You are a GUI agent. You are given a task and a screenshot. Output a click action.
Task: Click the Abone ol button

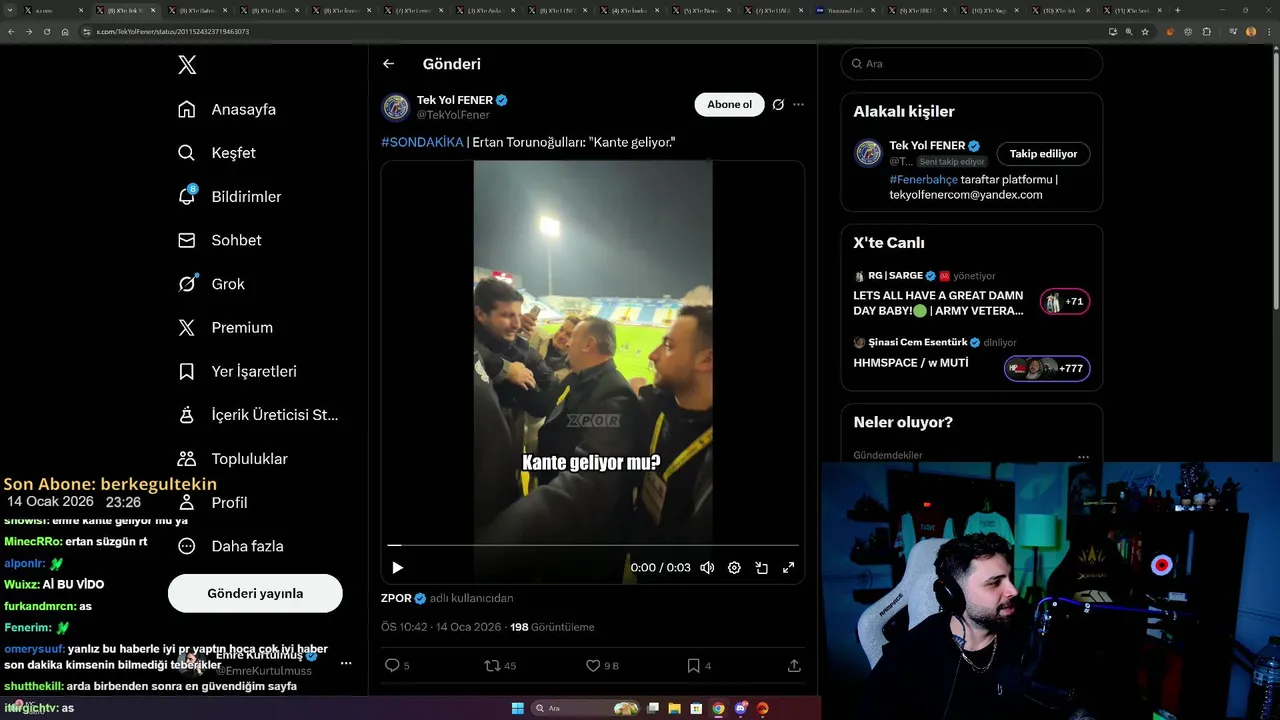point(729,104)
